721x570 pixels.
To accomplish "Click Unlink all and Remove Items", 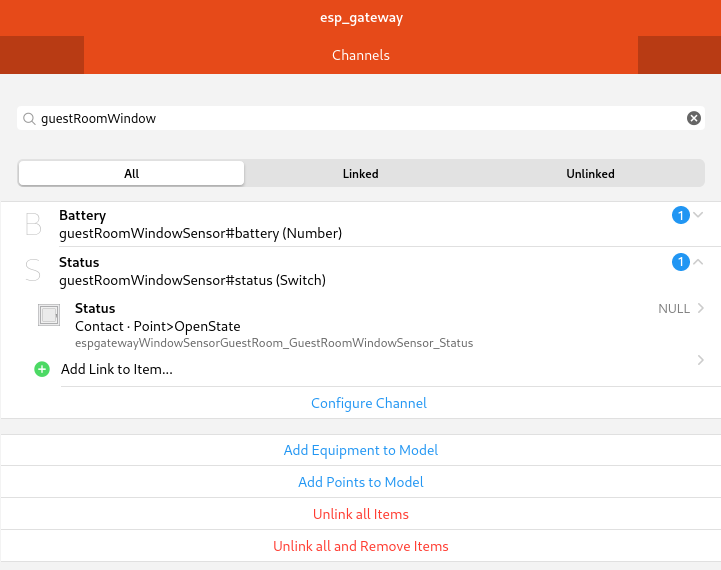I will [x=361, y=546].
